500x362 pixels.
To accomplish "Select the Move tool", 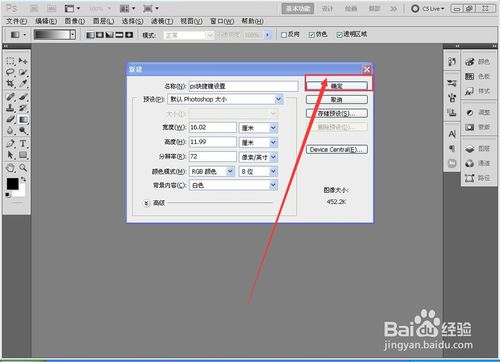I will tap(23, 61).
